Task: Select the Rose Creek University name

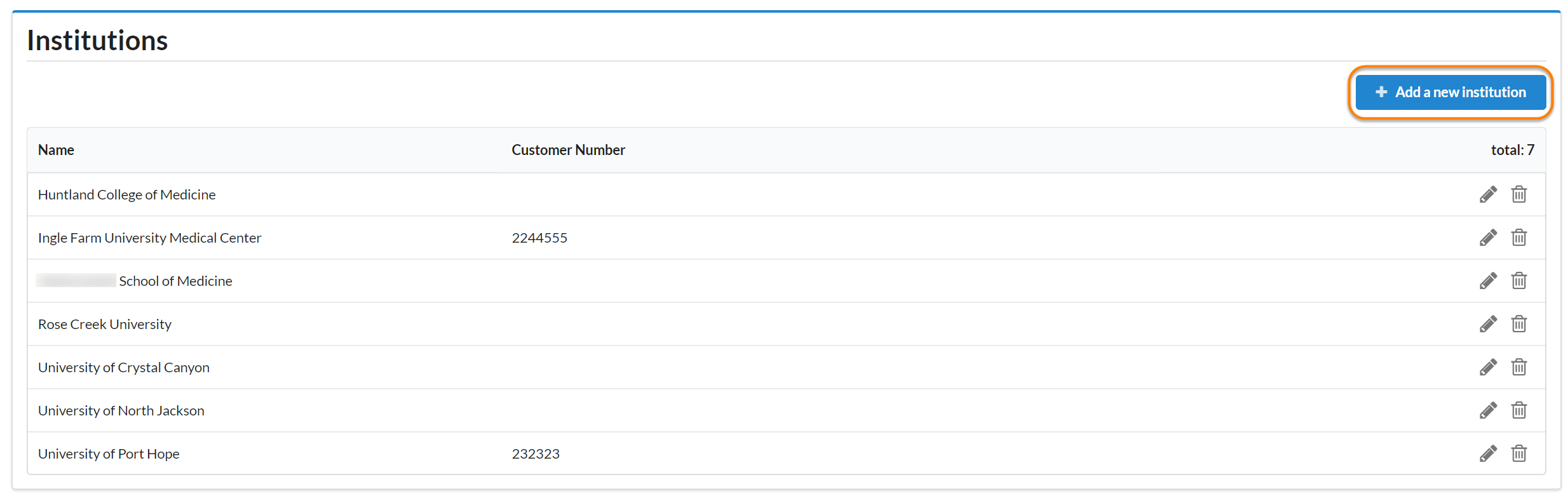Action: pyautogui.click(x=105, y=324)
